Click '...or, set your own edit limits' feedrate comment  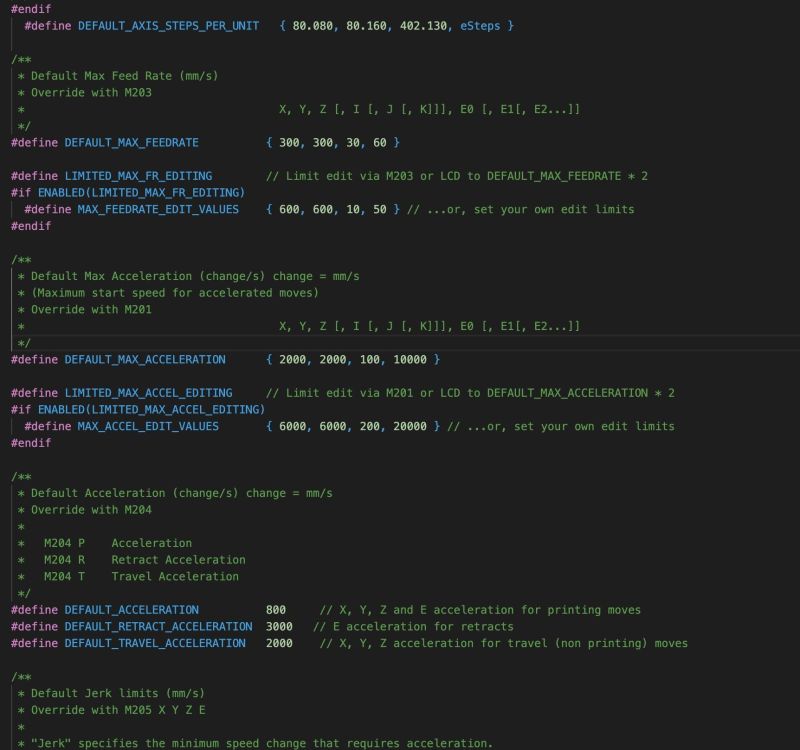point(520,210)
